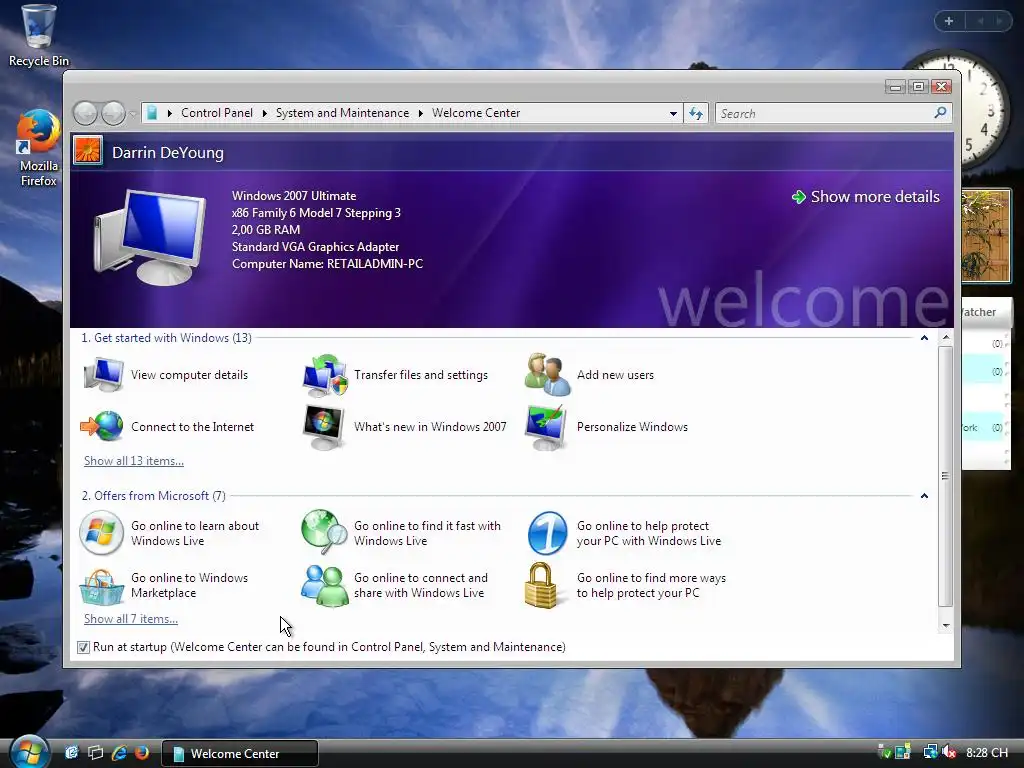Click the muted volume tray icon
The image size is (1024, 768).
[x=949, y=752]
